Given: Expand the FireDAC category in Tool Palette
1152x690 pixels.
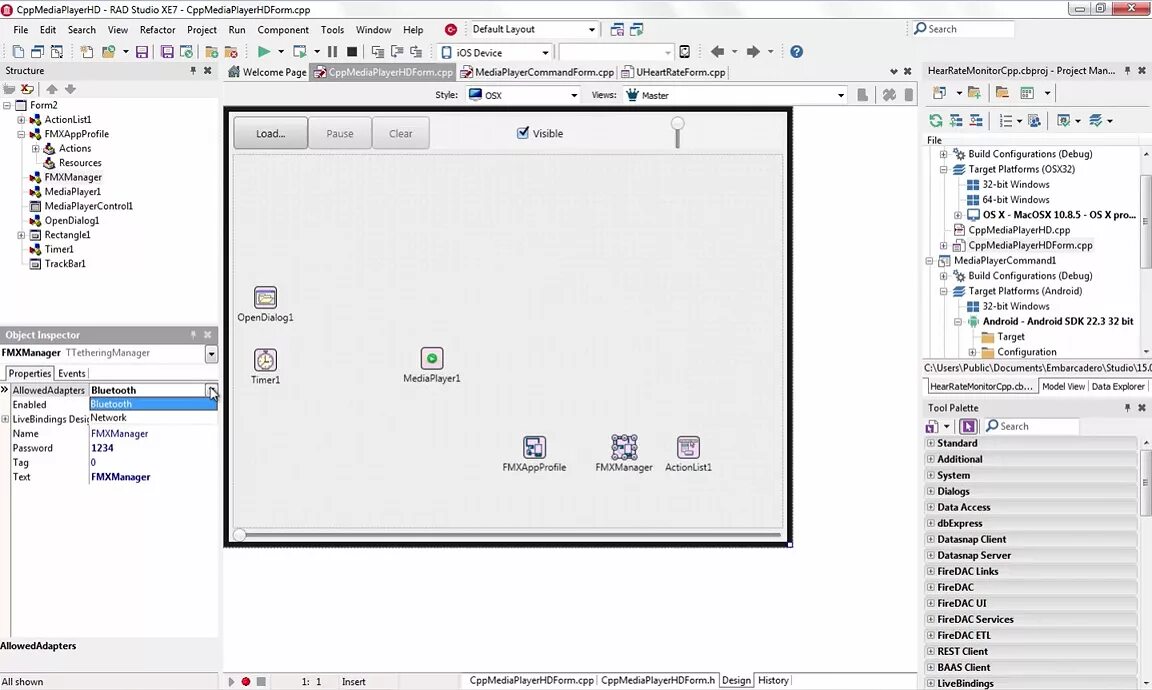Looking at the screenshot, I should pyautogui.click(x=931, y=587).
